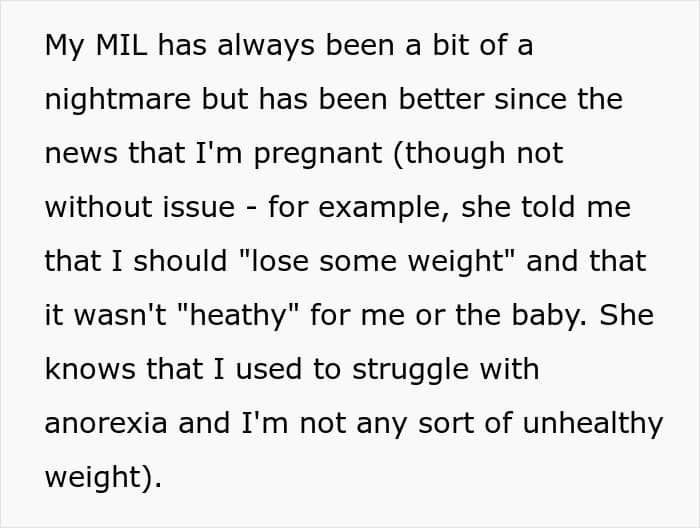Click the word "without" starting fourth line
The height and width of the screenshot is (528, 700).
[x=98, y=207]
